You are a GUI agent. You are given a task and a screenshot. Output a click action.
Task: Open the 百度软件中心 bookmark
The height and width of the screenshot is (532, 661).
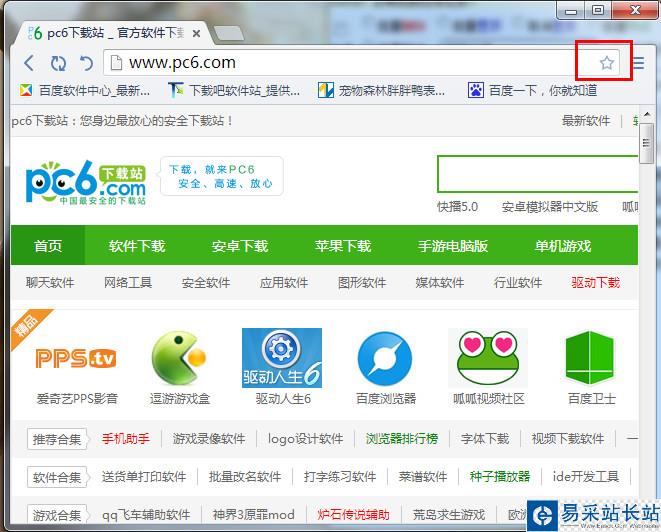point(84,90)
